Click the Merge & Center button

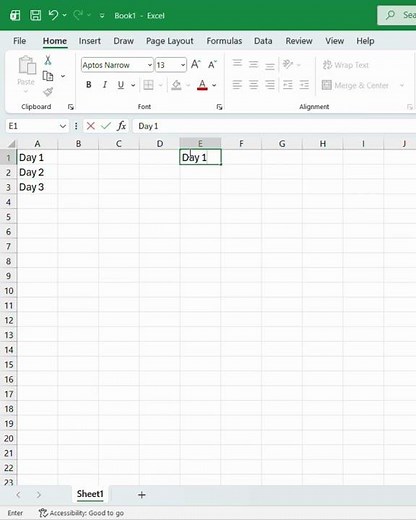pyautogui.click(x=355, y=86)
